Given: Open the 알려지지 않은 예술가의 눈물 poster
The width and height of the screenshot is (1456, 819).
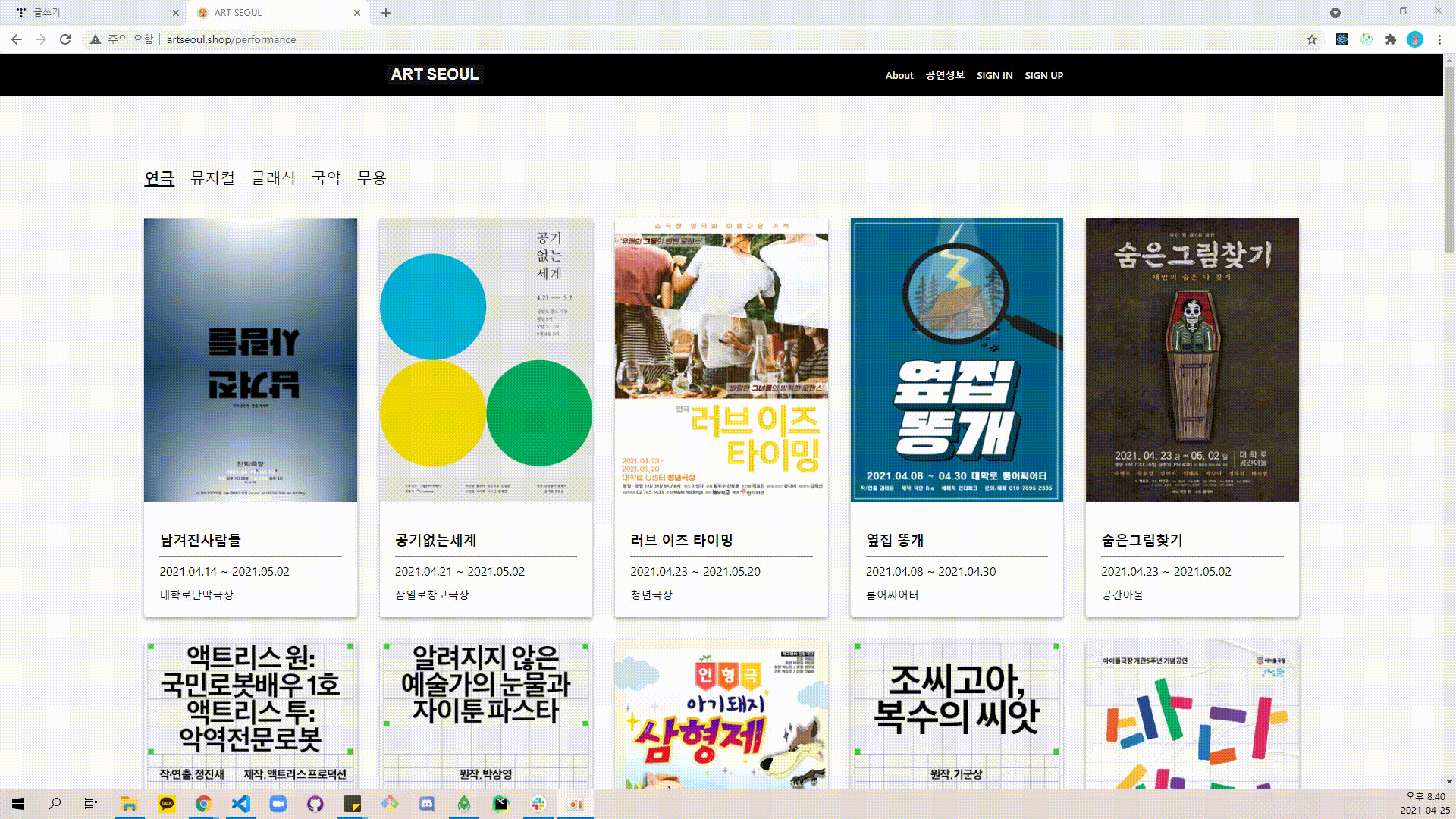Looking at the screenshot, I should (485, 714).
